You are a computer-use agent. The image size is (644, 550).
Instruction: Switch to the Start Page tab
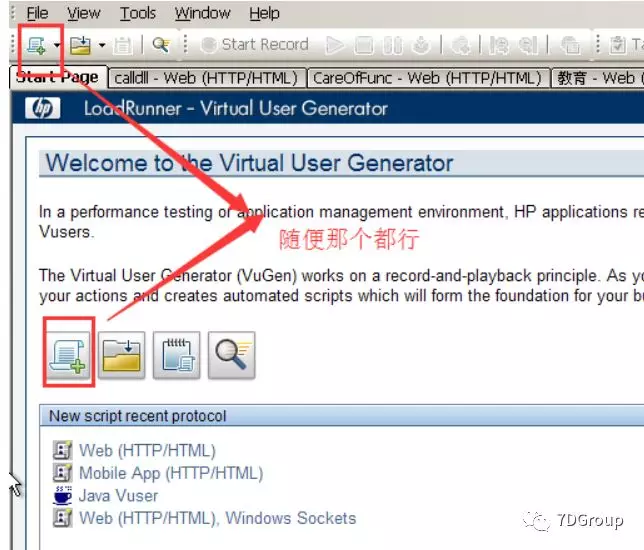tap(58, 77)
